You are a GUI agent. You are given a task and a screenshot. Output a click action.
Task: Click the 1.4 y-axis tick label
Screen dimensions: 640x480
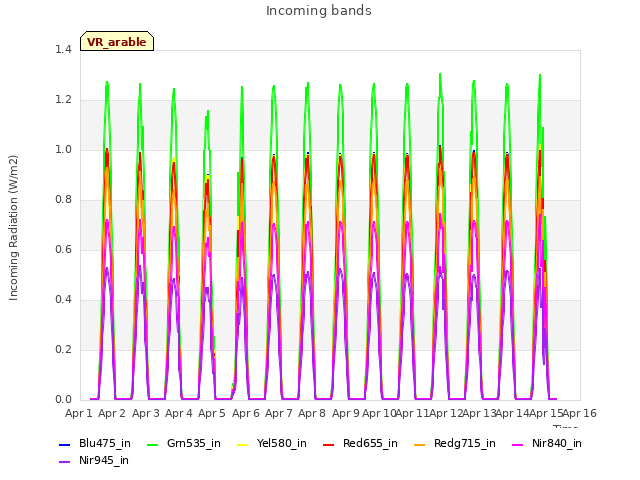63,49
